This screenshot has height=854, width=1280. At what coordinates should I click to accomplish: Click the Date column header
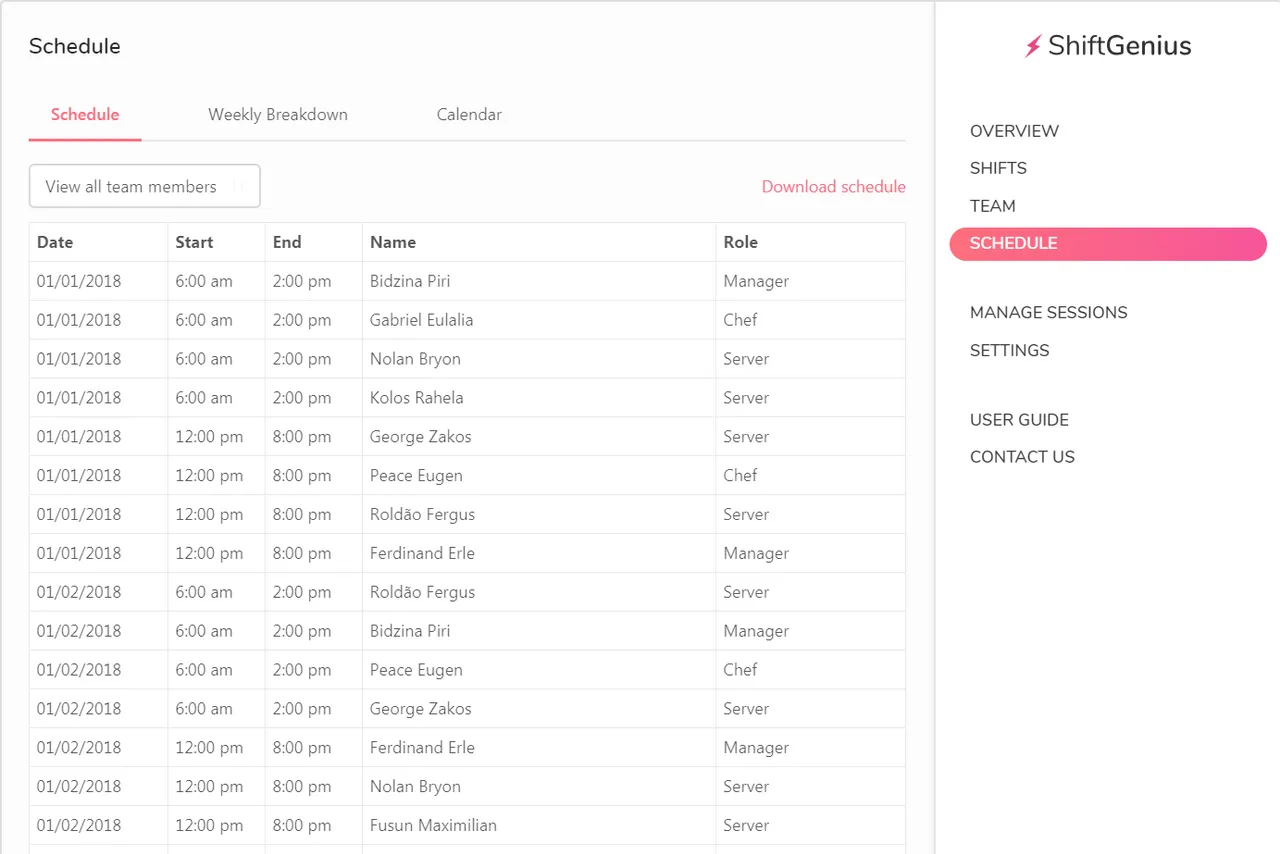(55, 242)
